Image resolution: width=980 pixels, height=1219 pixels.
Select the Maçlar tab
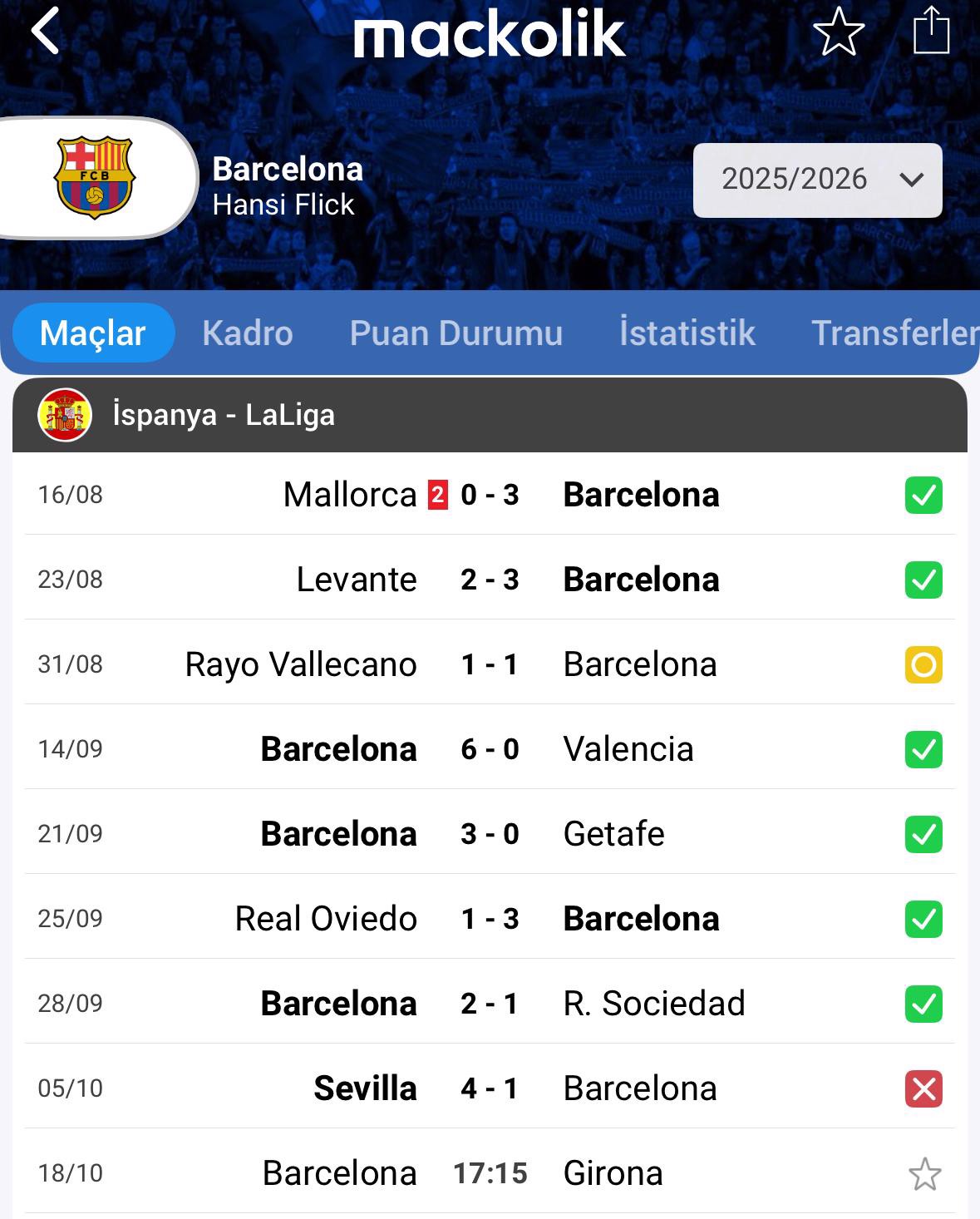(x=93, y=333)
